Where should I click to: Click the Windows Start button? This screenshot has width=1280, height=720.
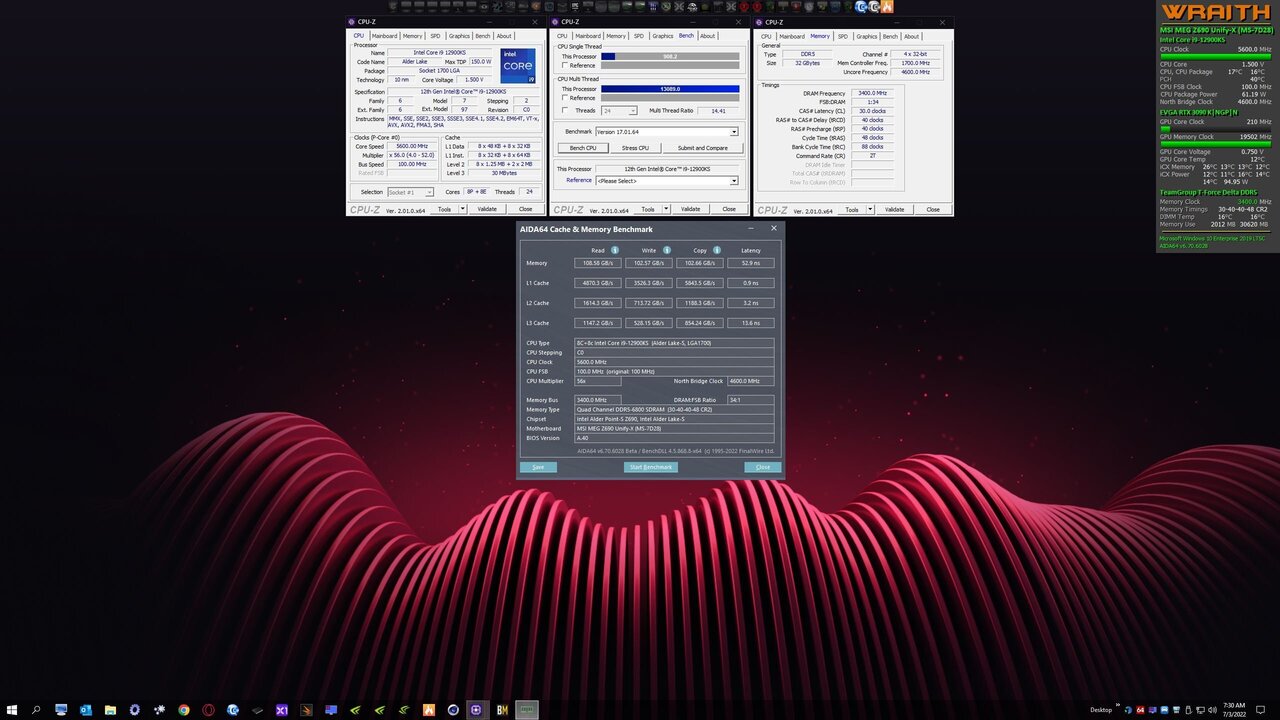point(11,710)
